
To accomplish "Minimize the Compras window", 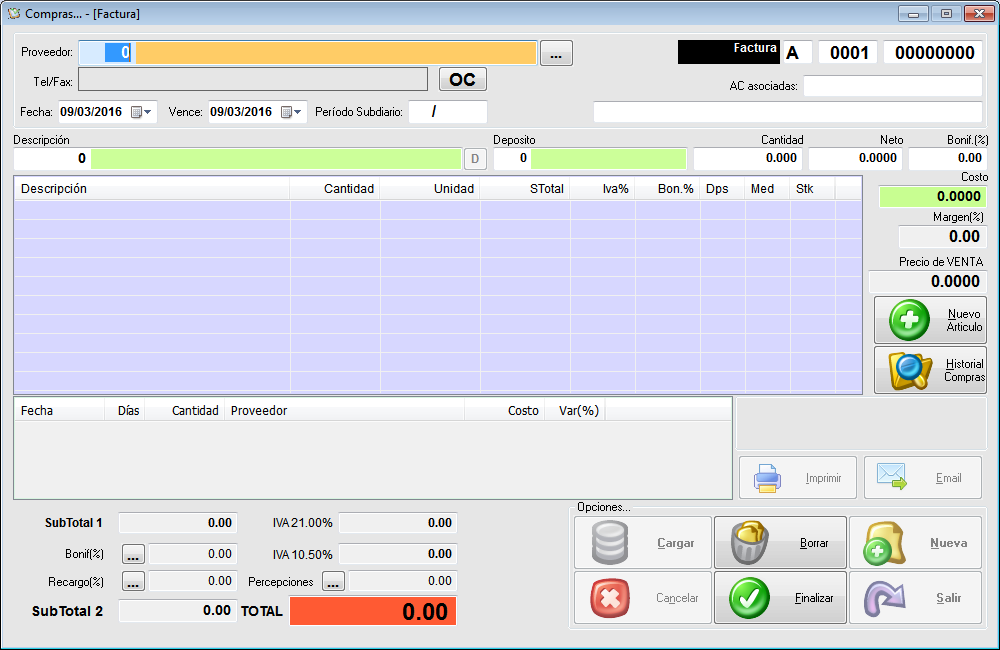I will click(913, 13).
